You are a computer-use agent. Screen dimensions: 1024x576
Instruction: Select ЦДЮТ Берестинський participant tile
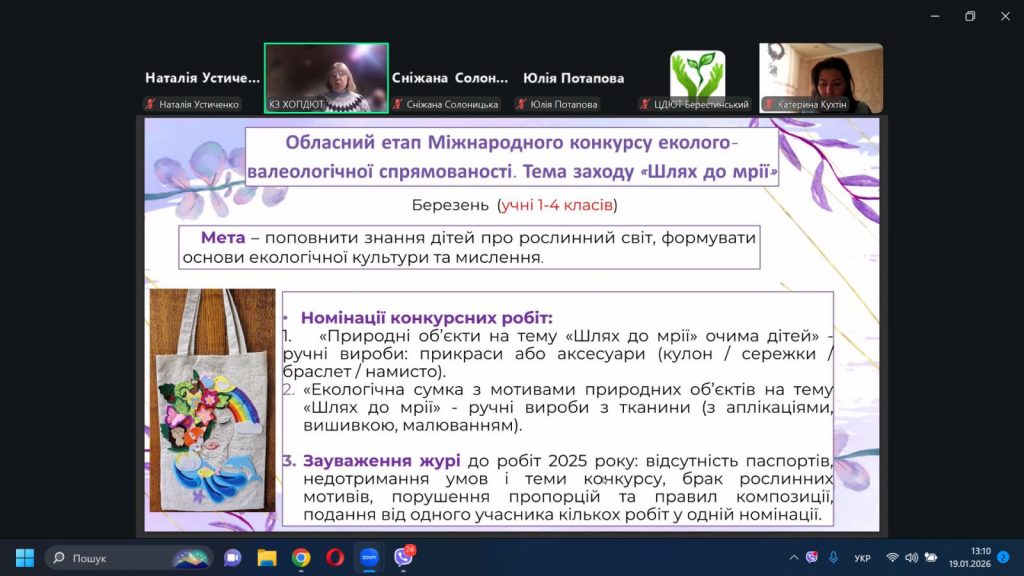click(x=697, y=78)
